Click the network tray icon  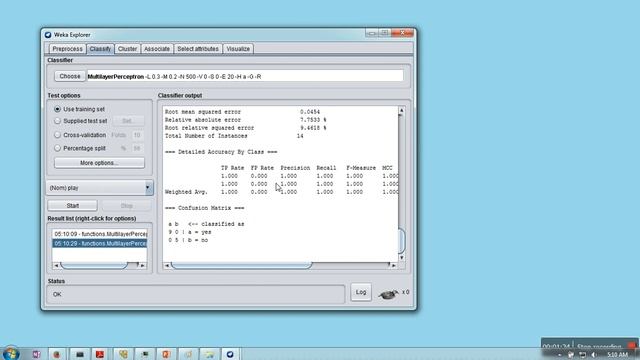point(582,355)
